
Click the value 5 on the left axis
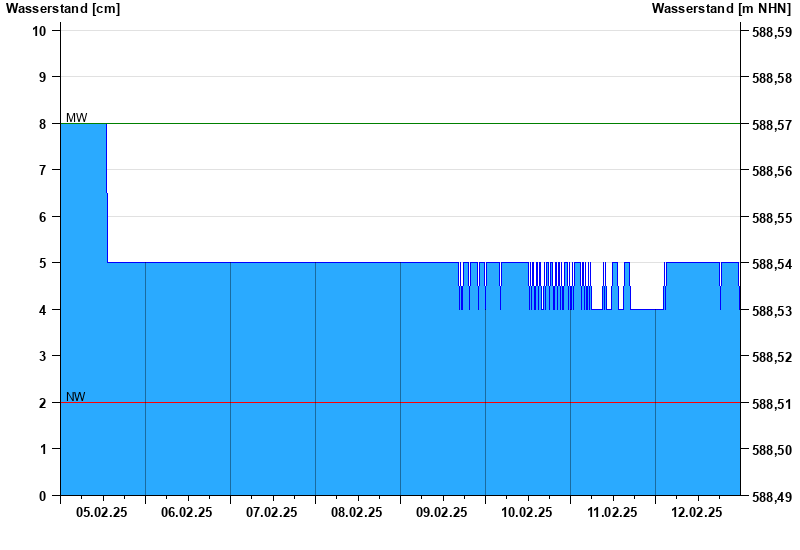(43, 263)
